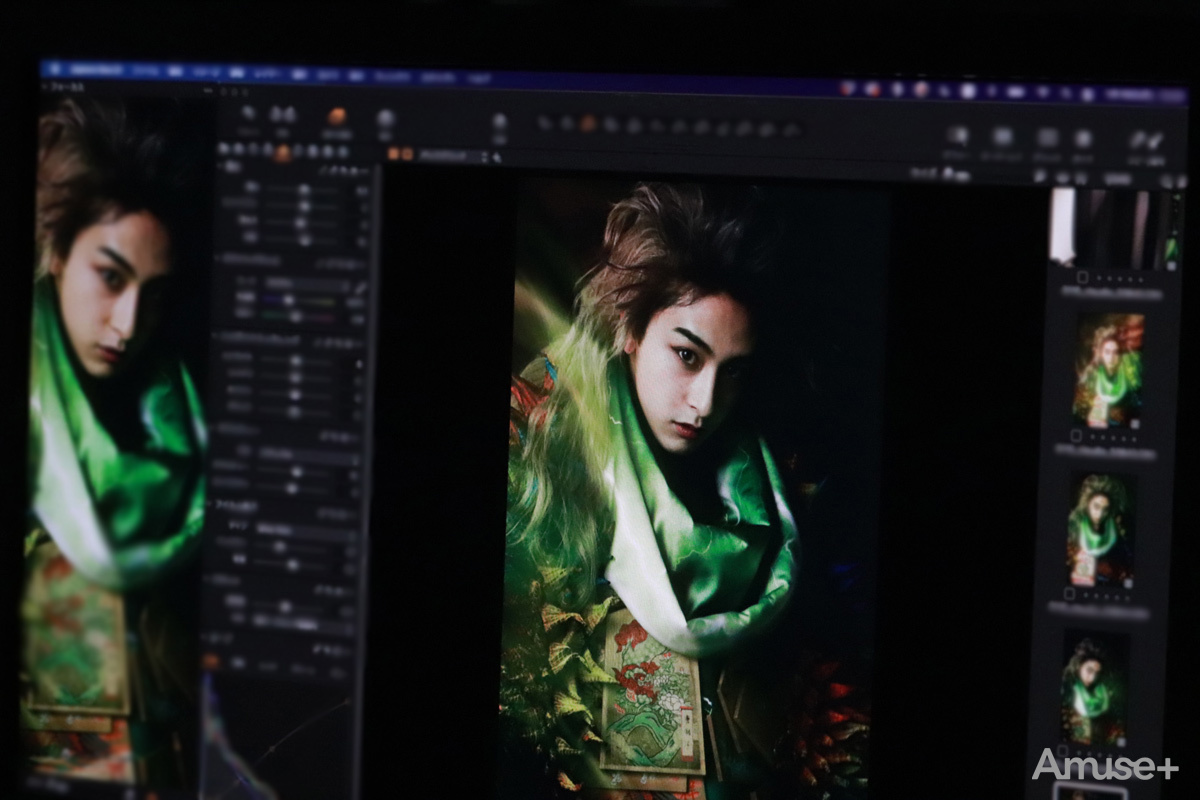Image resolution: width=1200 pixels, height=800 pixels.
Task: Click the orange highlighted icon in the top-left toolbar
Action: (337, 116)
